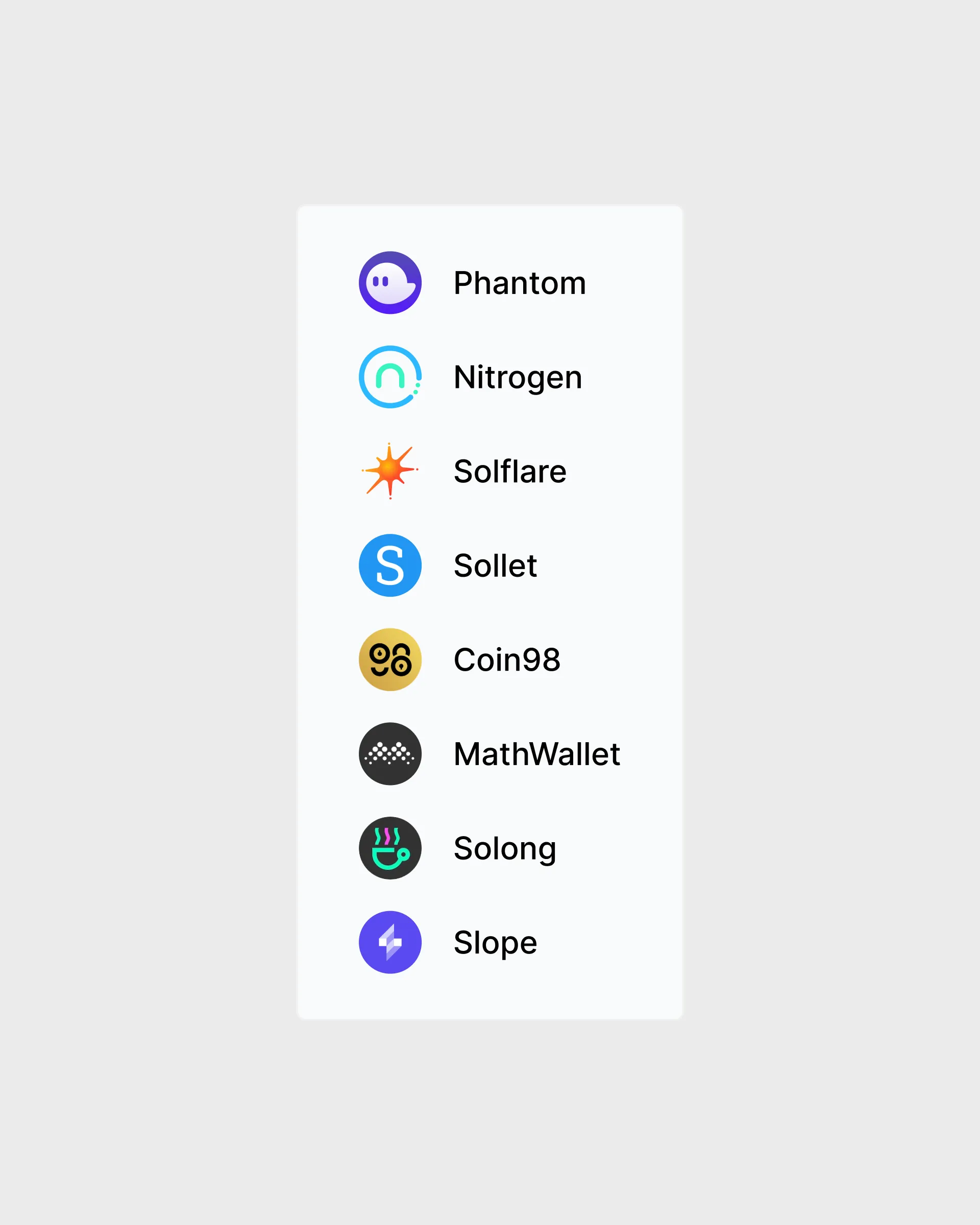Select the MathWallet text entry
The width and height of the screenshot is (980, 1225).
pyautogui.click(x=536, y=754)
